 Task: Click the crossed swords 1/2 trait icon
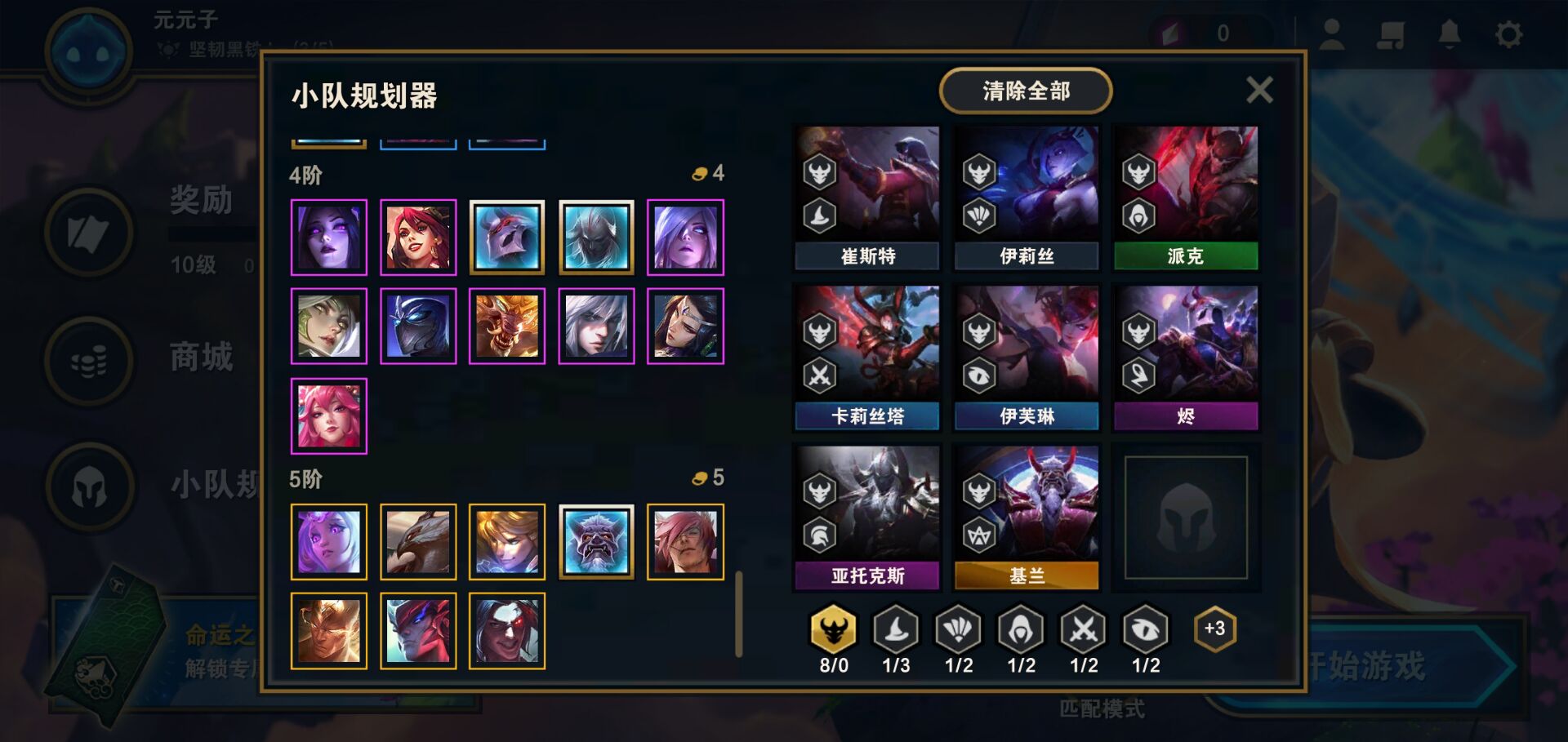pos(1083,629)
